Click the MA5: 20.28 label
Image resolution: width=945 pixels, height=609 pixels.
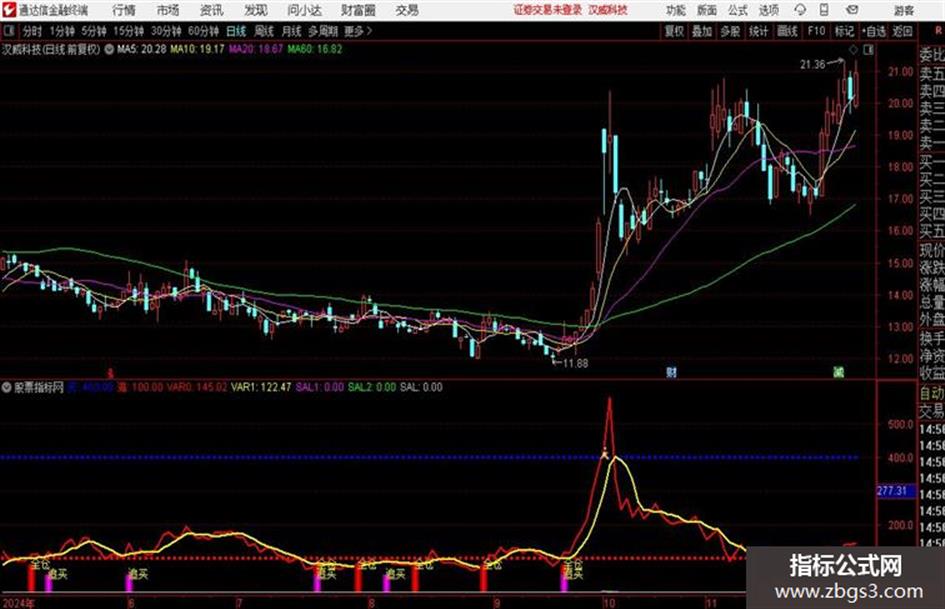click(142, 49)
